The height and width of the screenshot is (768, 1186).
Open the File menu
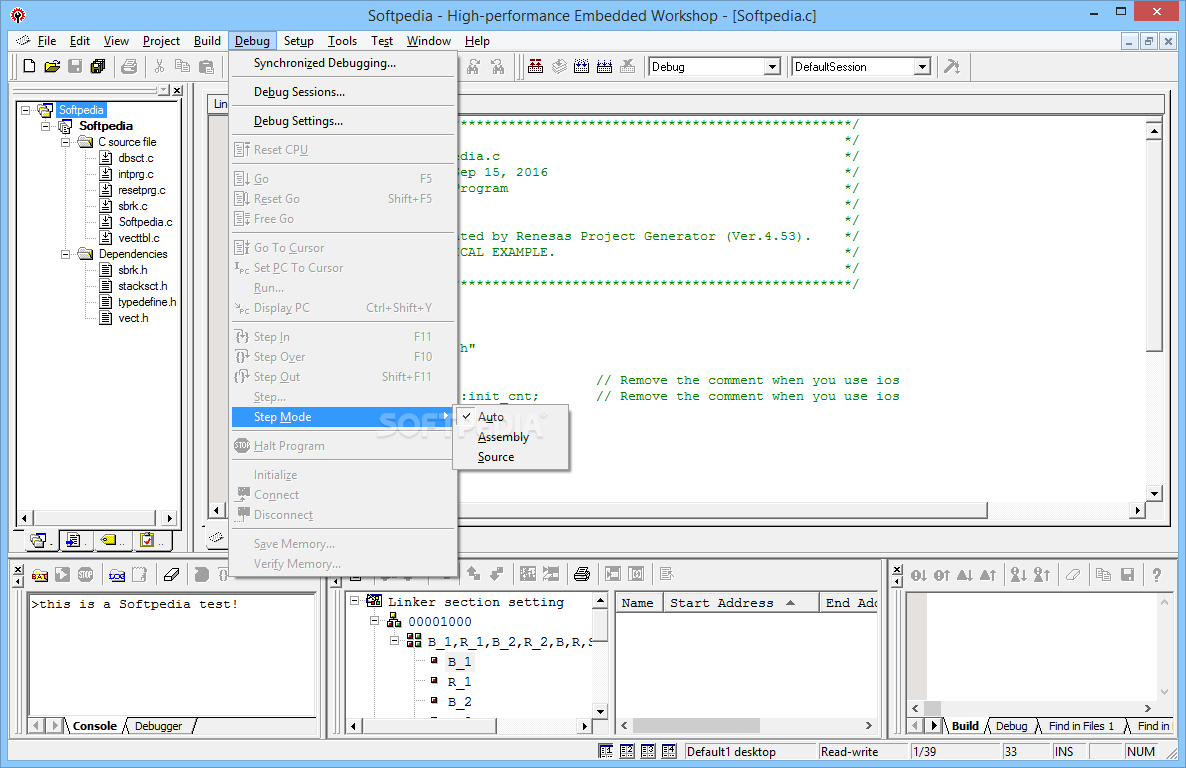click(x=47, y=41)
